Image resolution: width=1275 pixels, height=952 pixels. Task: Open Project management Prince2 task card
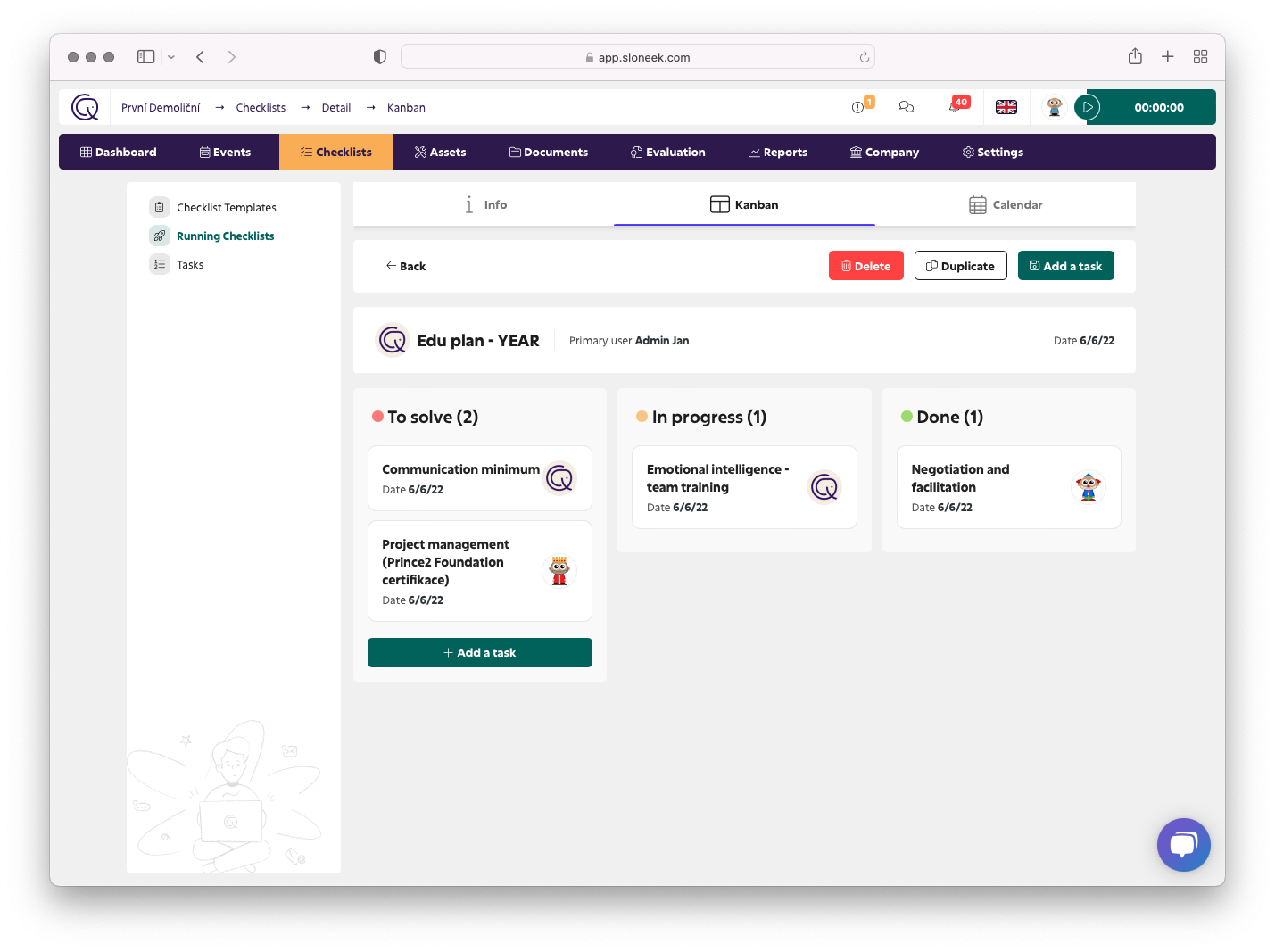coord(479,571)
